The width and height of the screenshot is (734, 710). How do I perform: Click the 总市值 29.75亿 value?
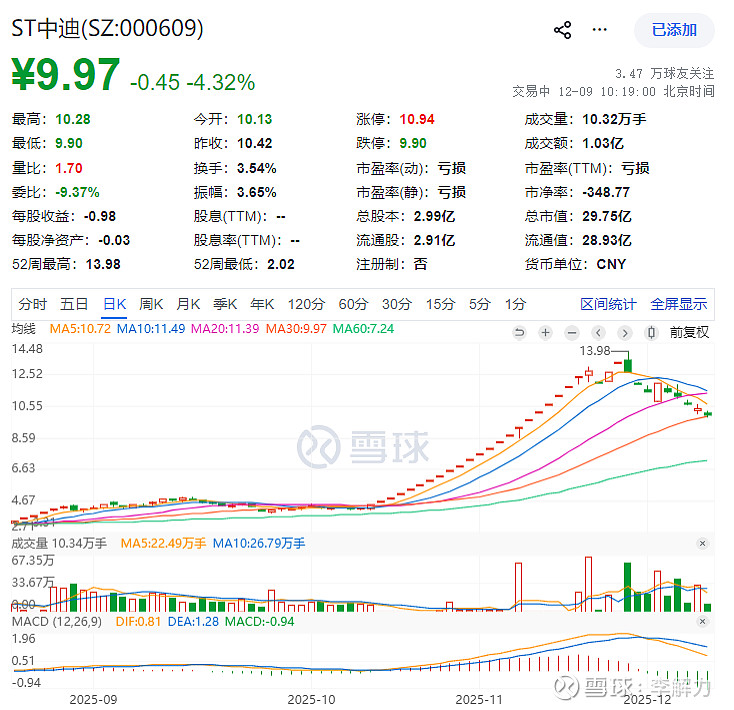607,216
